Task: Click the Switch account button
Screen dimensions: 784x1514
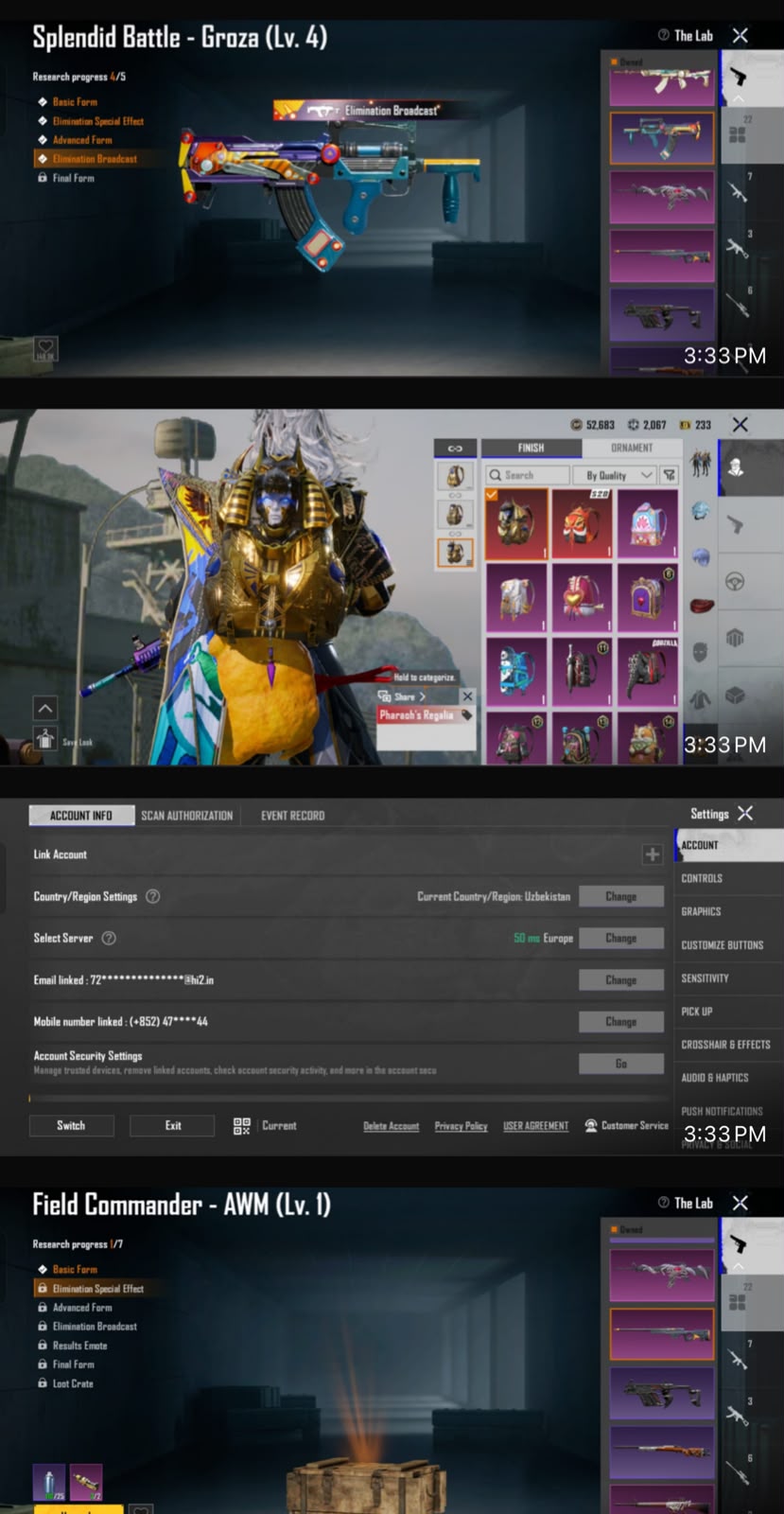Action: (71, 1125)
